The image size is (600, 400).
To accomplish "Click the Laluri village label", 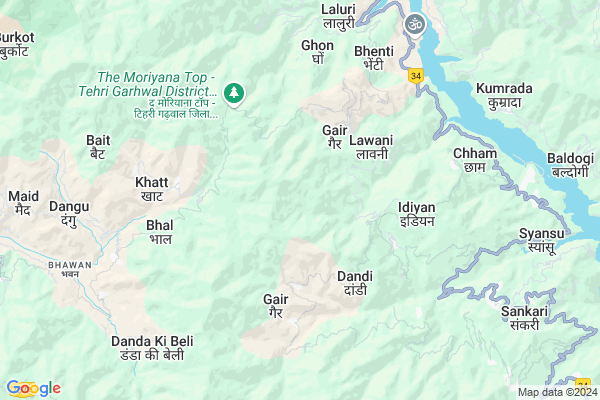I will [x=339, y=16].
